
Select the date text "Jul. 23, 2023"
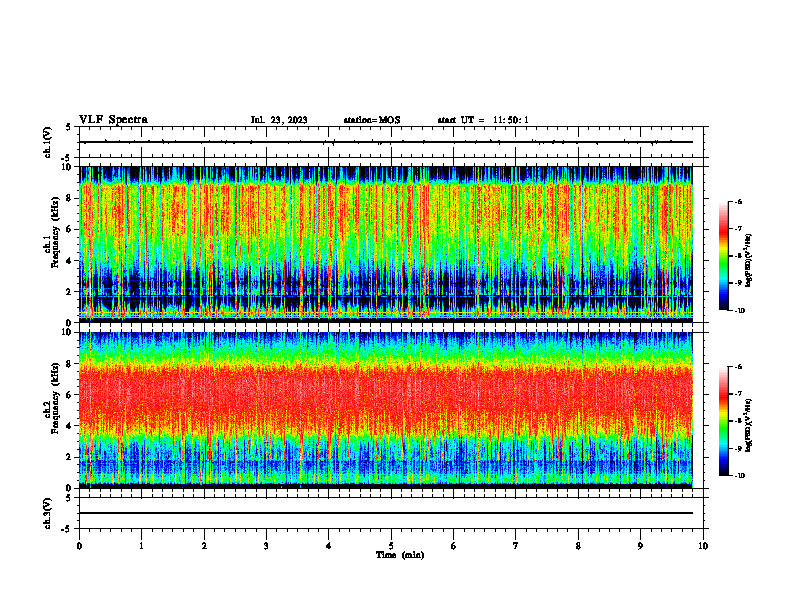coord(279,120)
